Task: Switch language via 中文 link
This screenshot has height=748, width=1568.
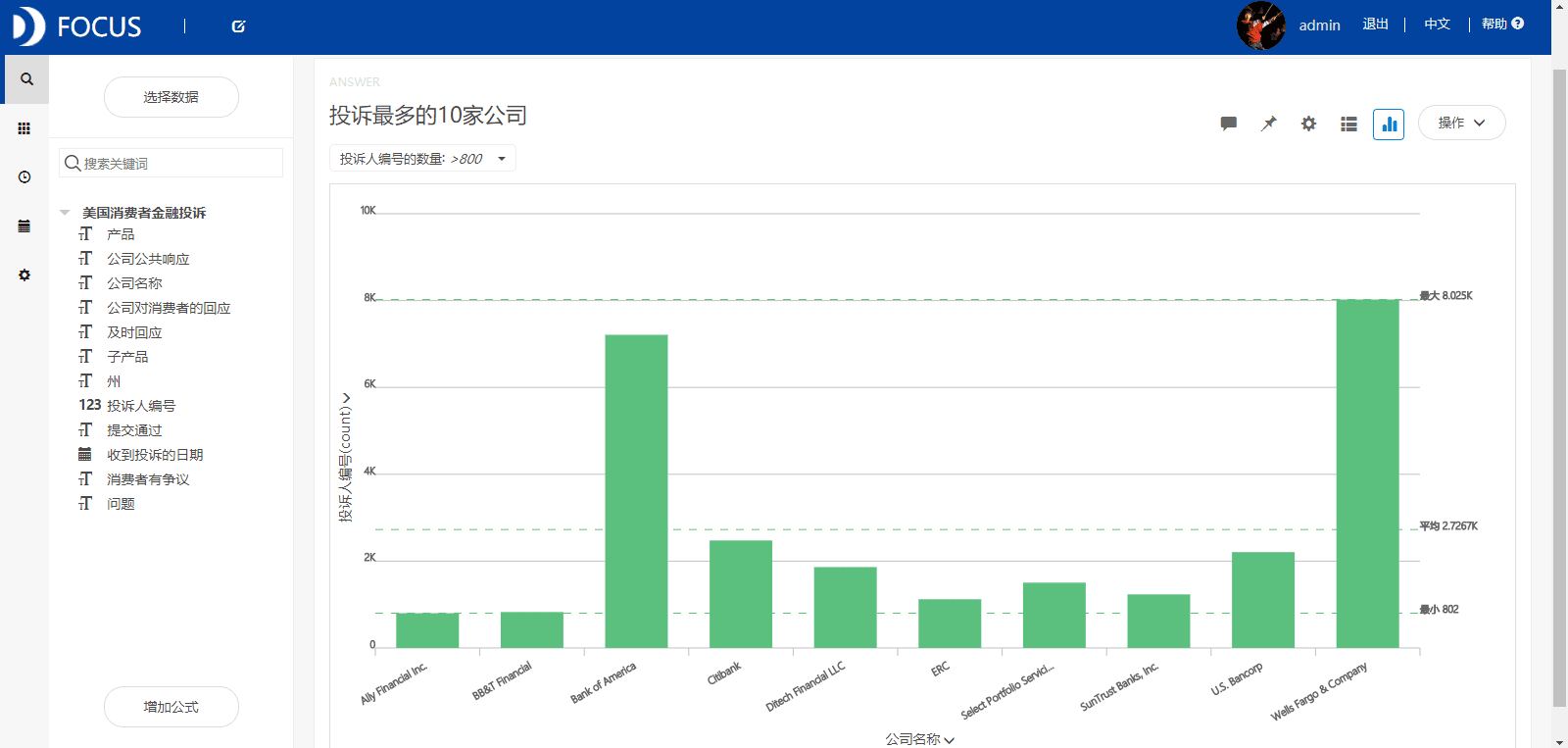Action: point(1437,25)
